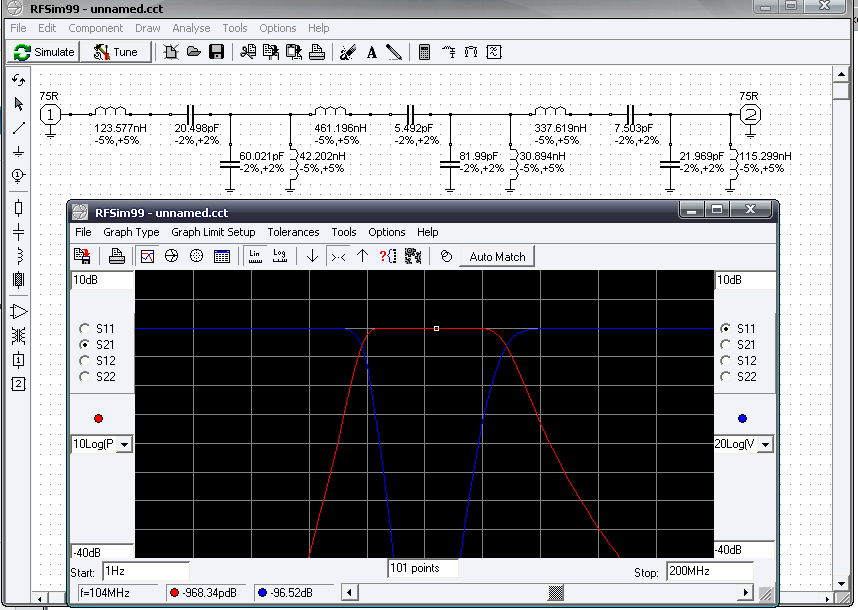Select S12 for the left red trace
This screenshot has width=858, height=610.
click(x=84, y=361)
